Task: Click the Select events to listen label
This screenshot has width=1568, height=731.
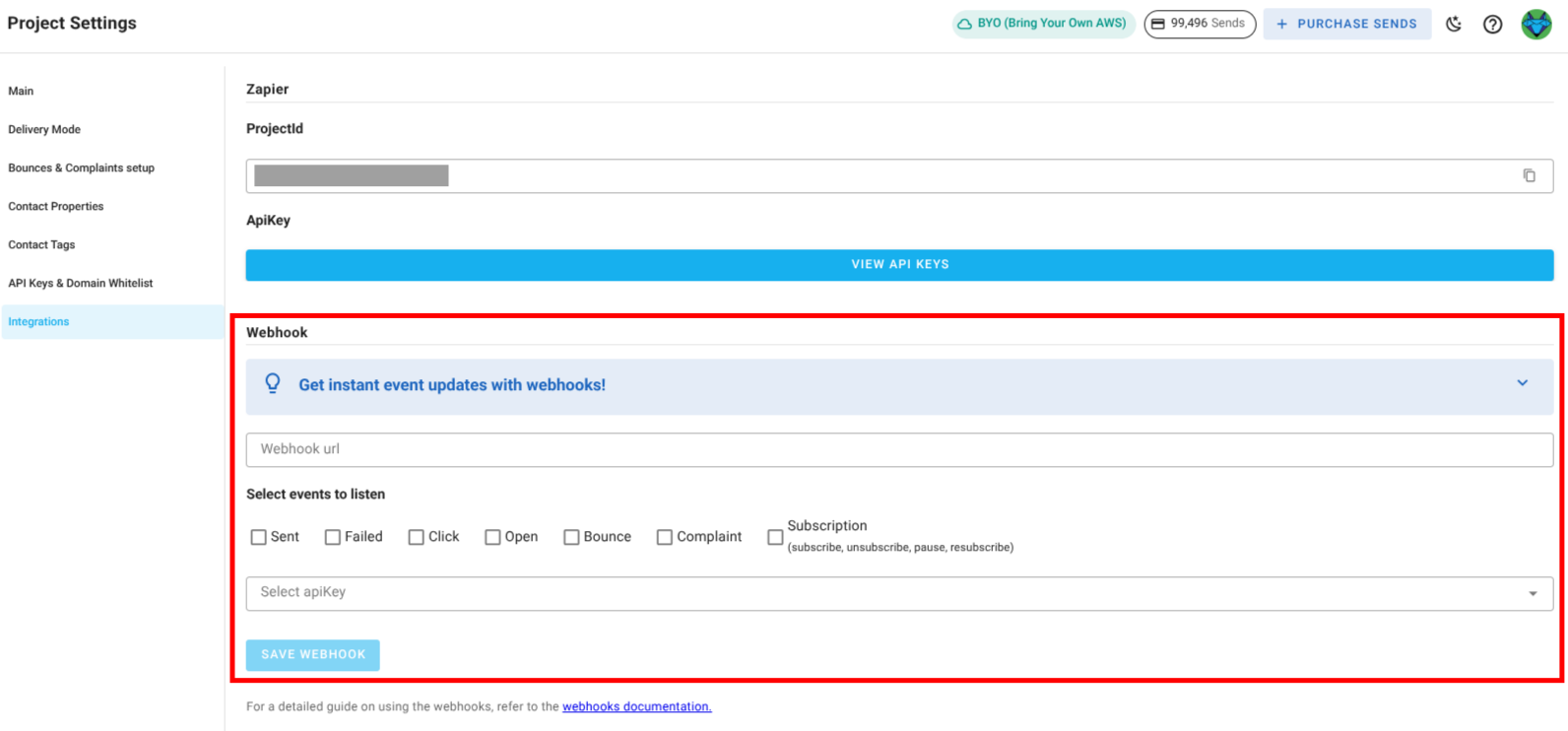Action: [x=315, y=494]
